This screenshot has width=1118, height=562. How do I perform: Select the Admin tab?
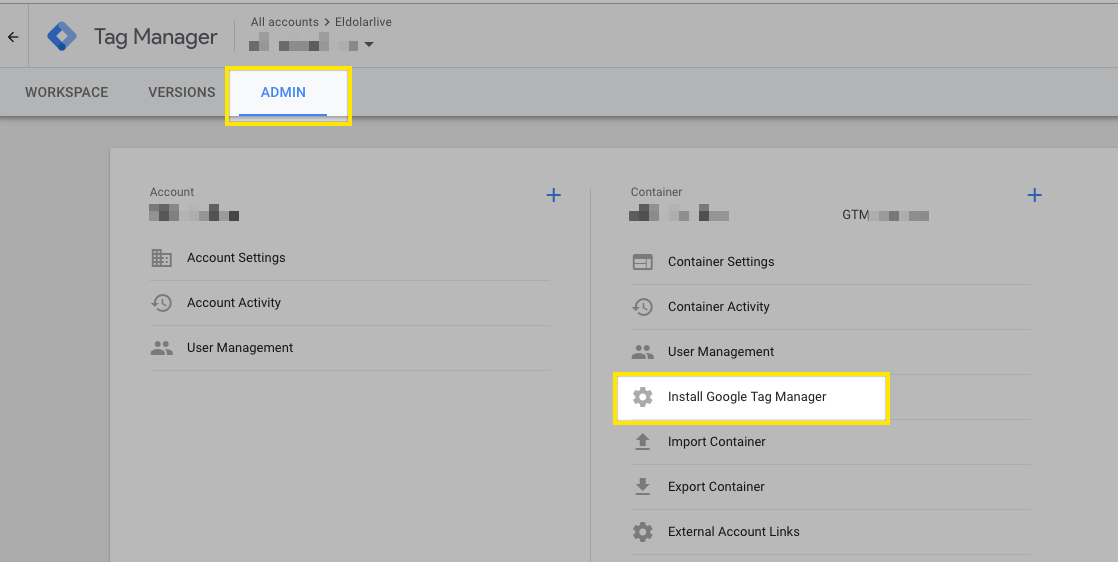point(283,93)
